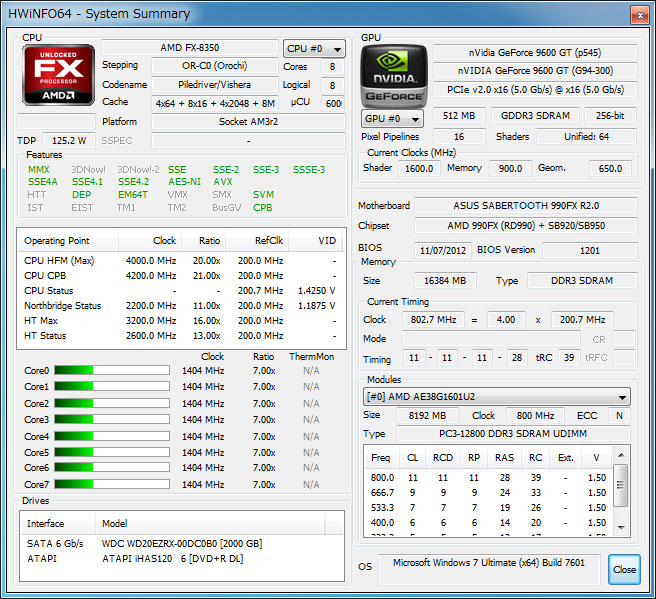Click the Interface column header in Drives
This screenshot has height=599, width=656.
58,523
